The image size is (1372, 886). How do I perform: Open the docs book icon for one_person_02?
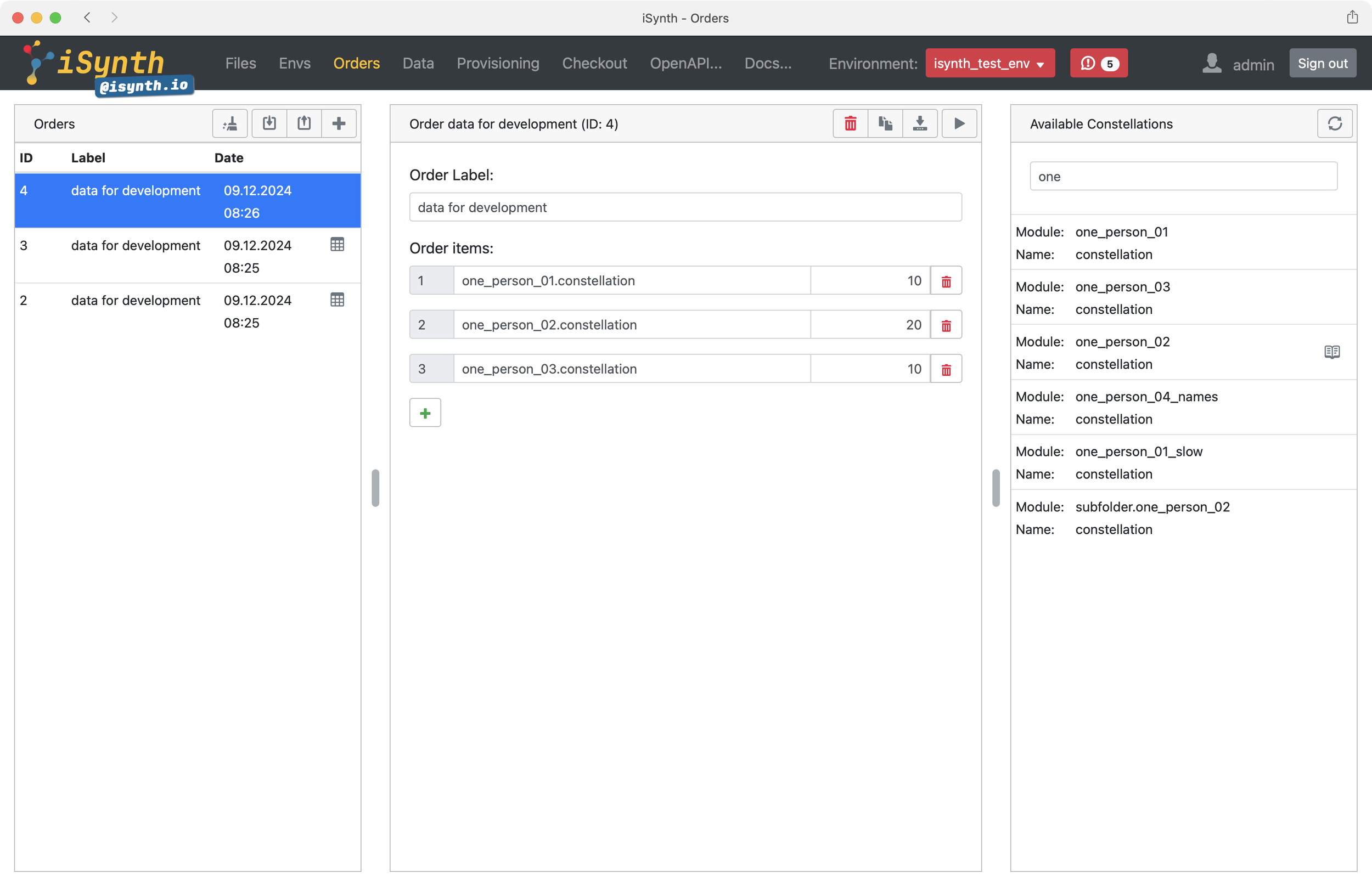[1332, 352]
